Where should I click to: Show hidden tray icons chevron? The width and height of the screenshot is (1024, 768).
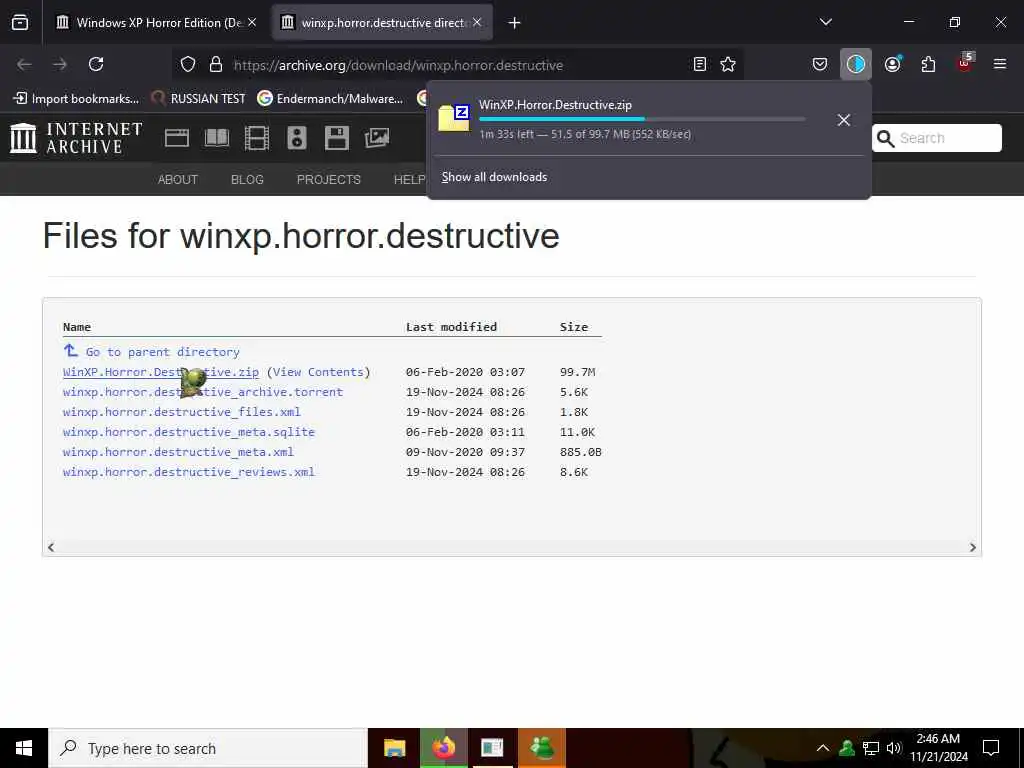(823, 748)
